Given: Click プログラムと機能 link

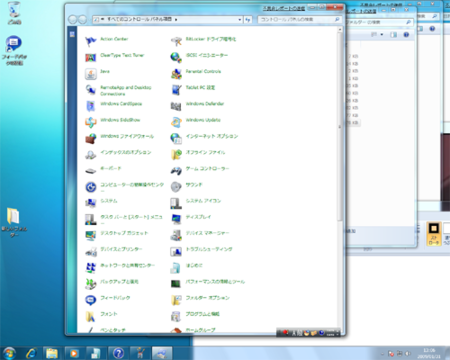Looking at the screenshot, I should coord(203,314).
